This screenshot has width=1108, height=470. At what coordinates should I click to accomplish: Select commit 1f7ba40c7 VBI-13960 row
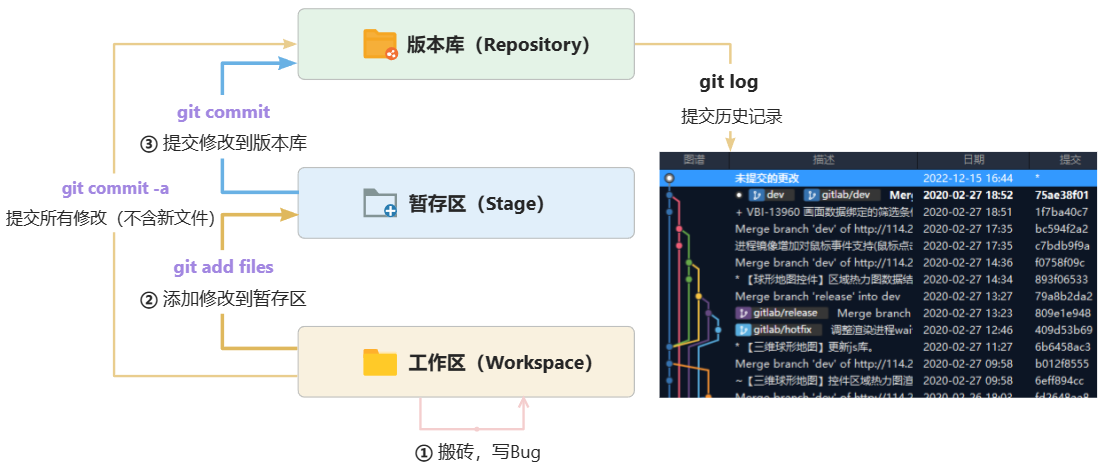pyautogui.click(x=880, y=212)
